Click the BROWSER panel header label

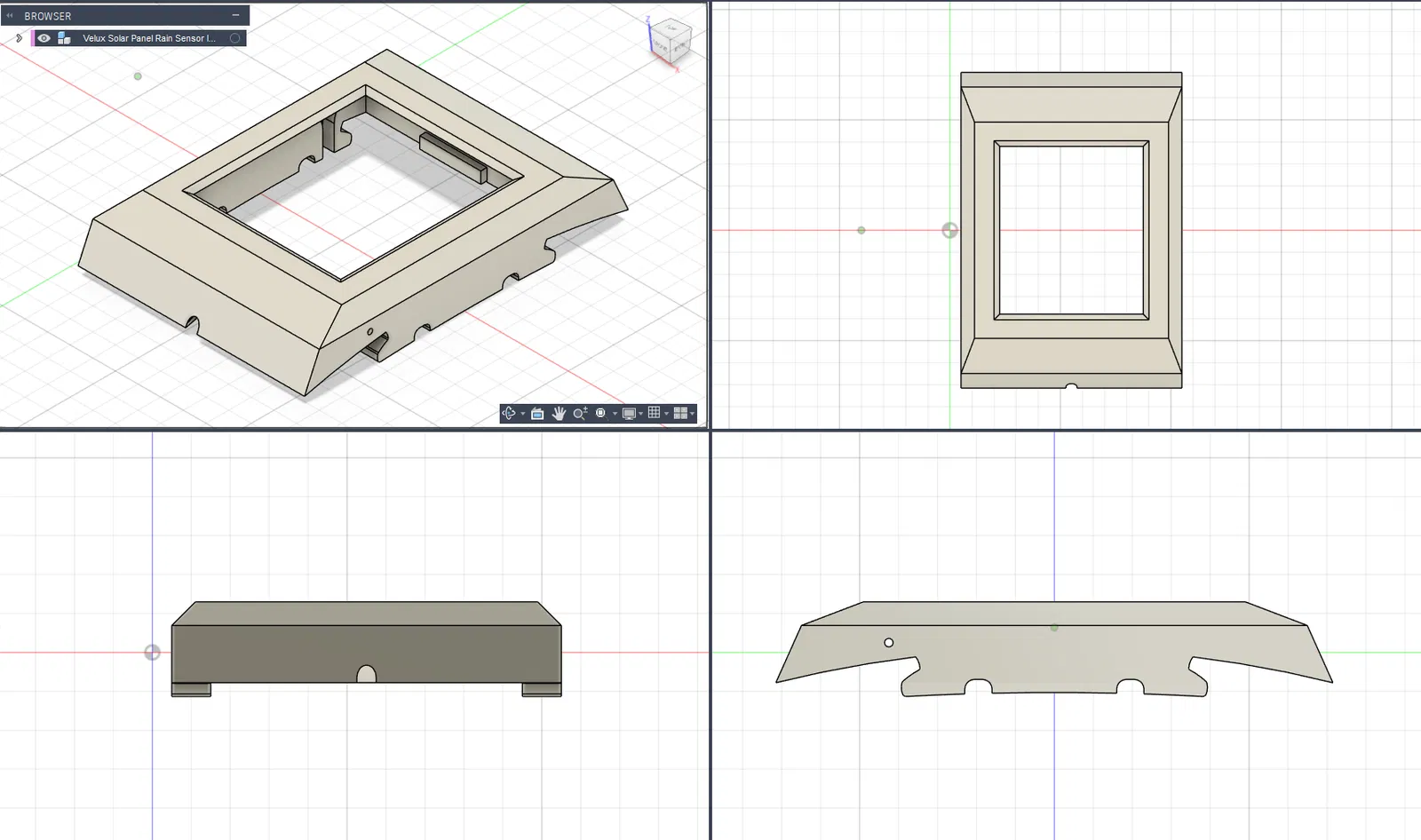[48, 16]
